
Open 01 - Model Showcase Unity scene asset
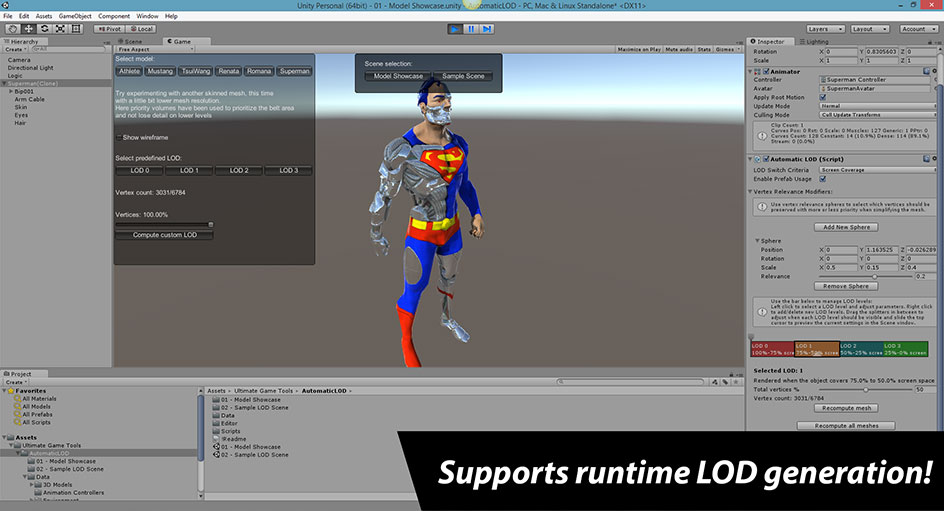pos(247,447)
